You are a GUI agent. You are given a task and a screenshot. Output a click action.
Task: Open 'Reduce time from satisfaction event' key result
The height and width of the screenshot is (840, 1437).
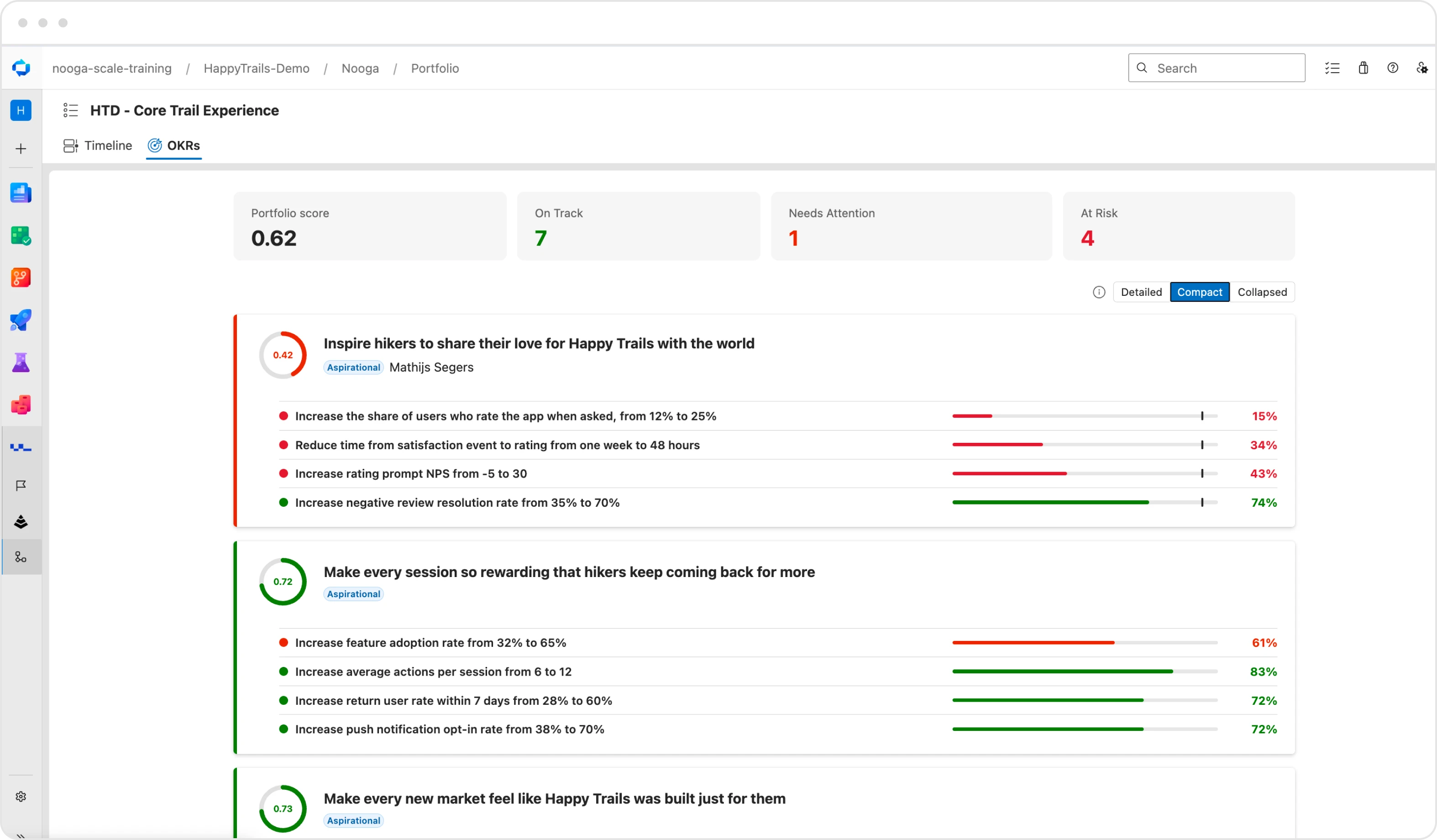pyautogui.click(x=497, y=445)
